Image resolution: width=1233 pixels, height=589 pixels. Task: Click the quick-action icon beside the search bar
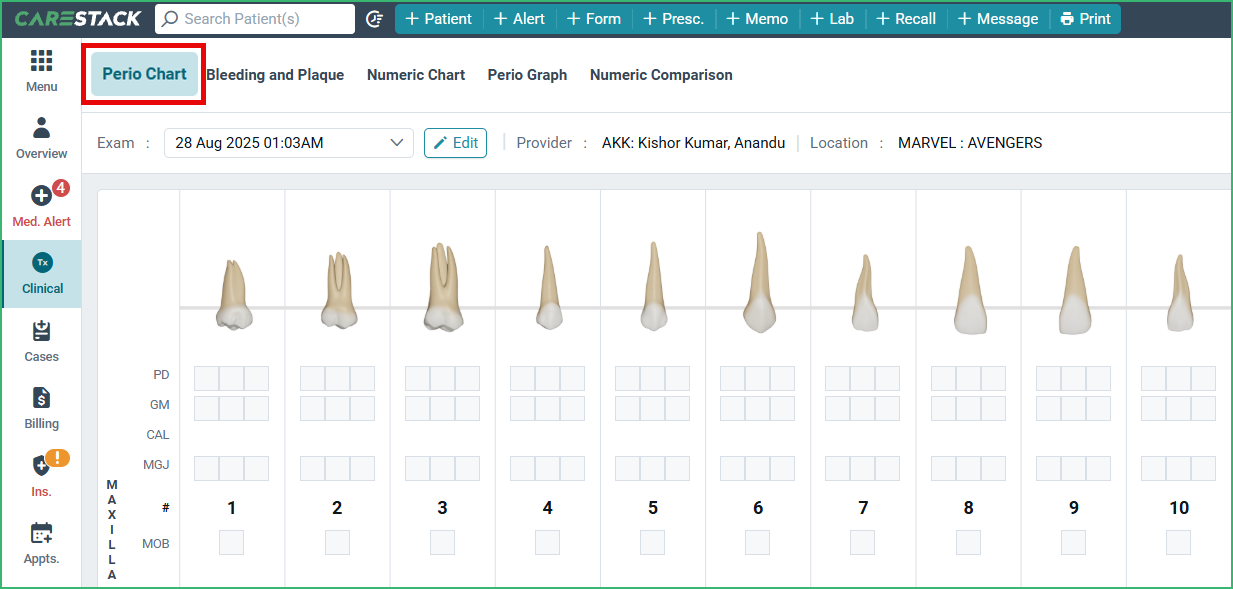374,18
